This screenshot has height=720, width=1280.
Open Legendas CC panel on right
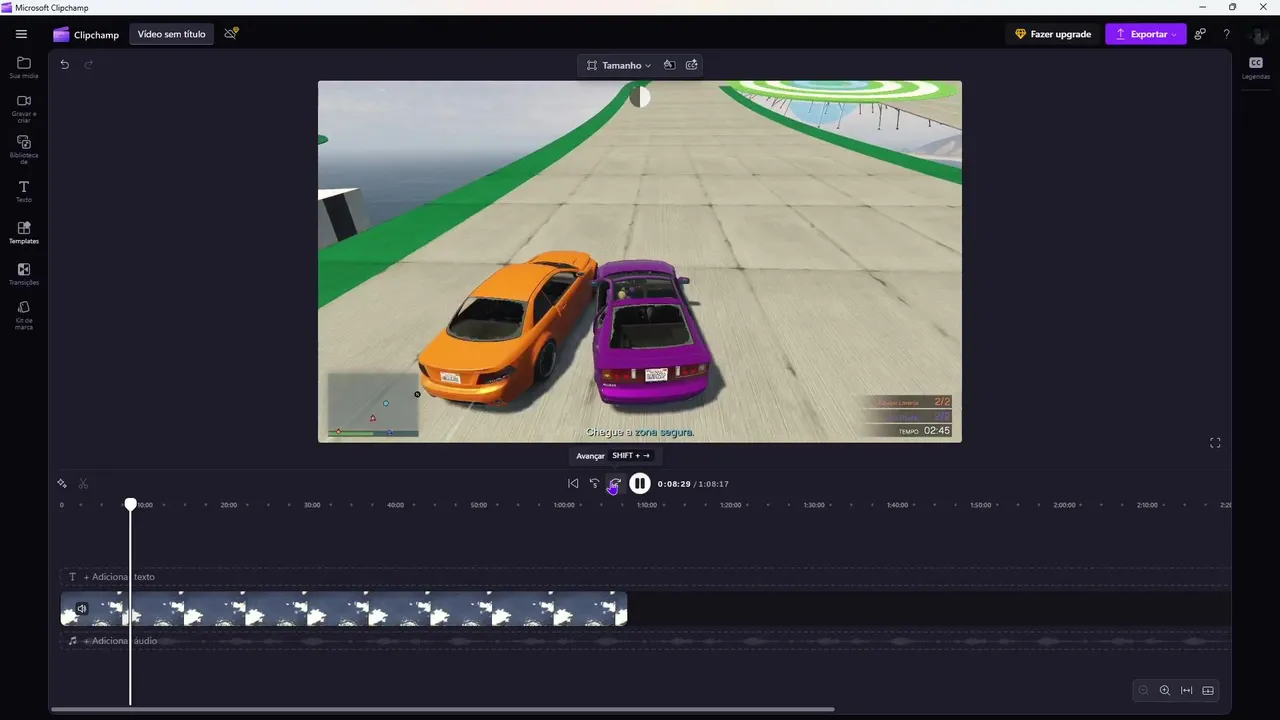tap(1256, 68)
